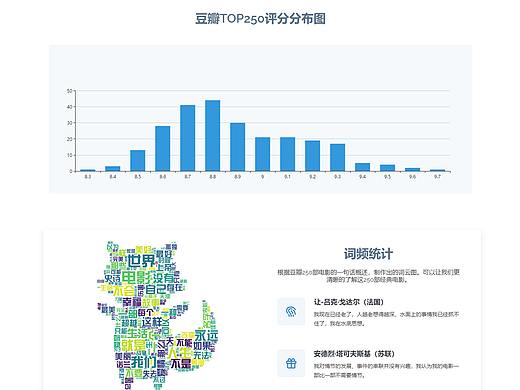Click the word 自己 in word cloud

click(155, 289)
